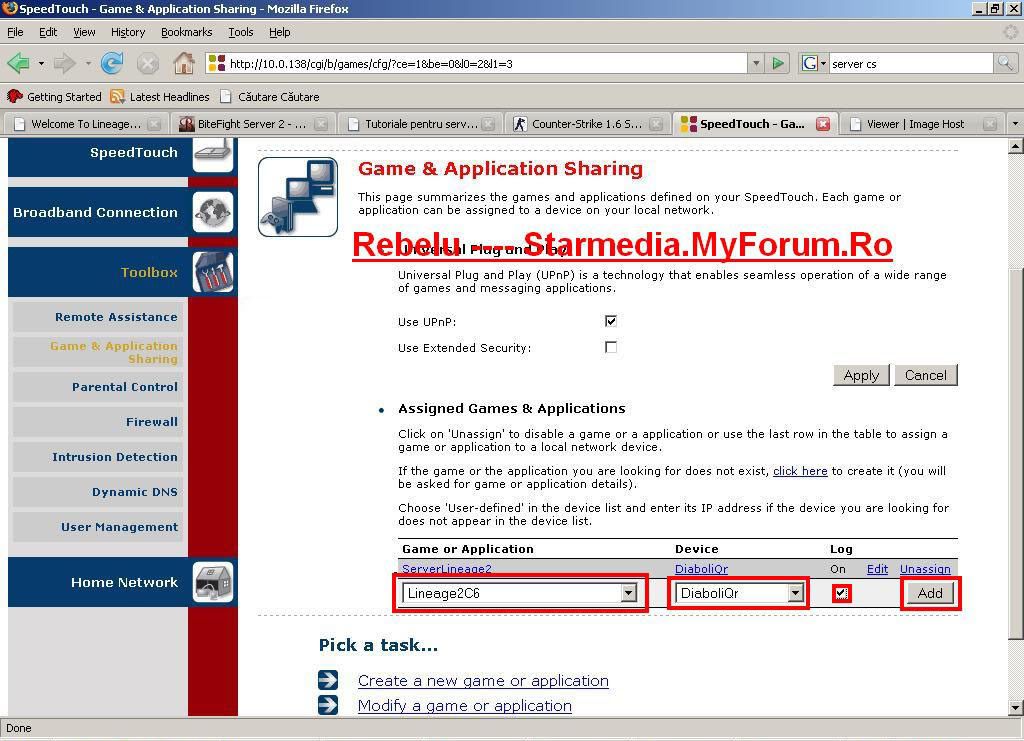Open Intrusion Detection in sidebar
This screenshot has height=741, width=1024.
pyautogui.click(x=98, y=457)
